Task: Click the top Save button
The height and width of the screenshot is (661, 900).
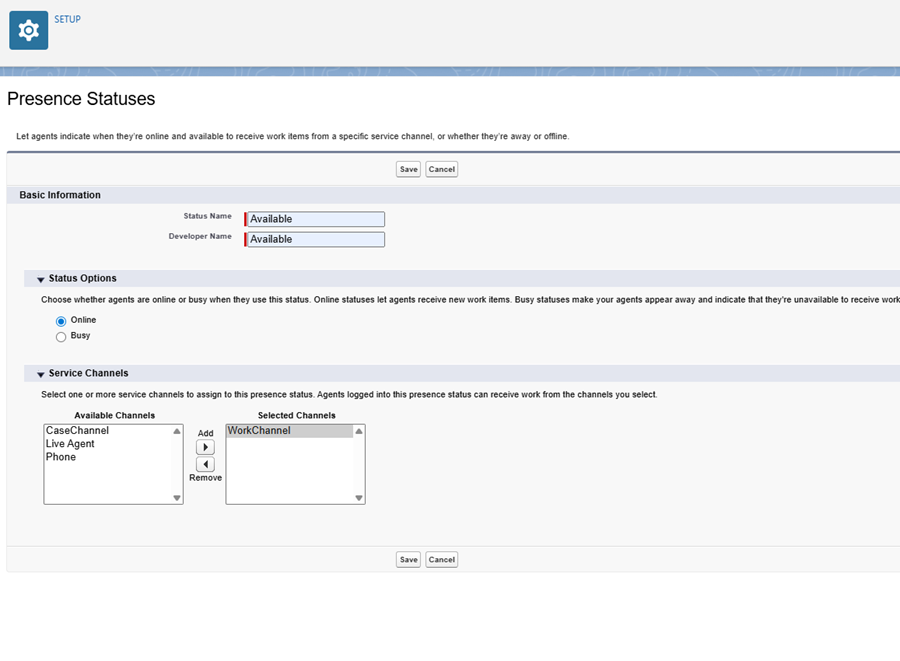Action: pyautogui.click(x=409, y=169)
